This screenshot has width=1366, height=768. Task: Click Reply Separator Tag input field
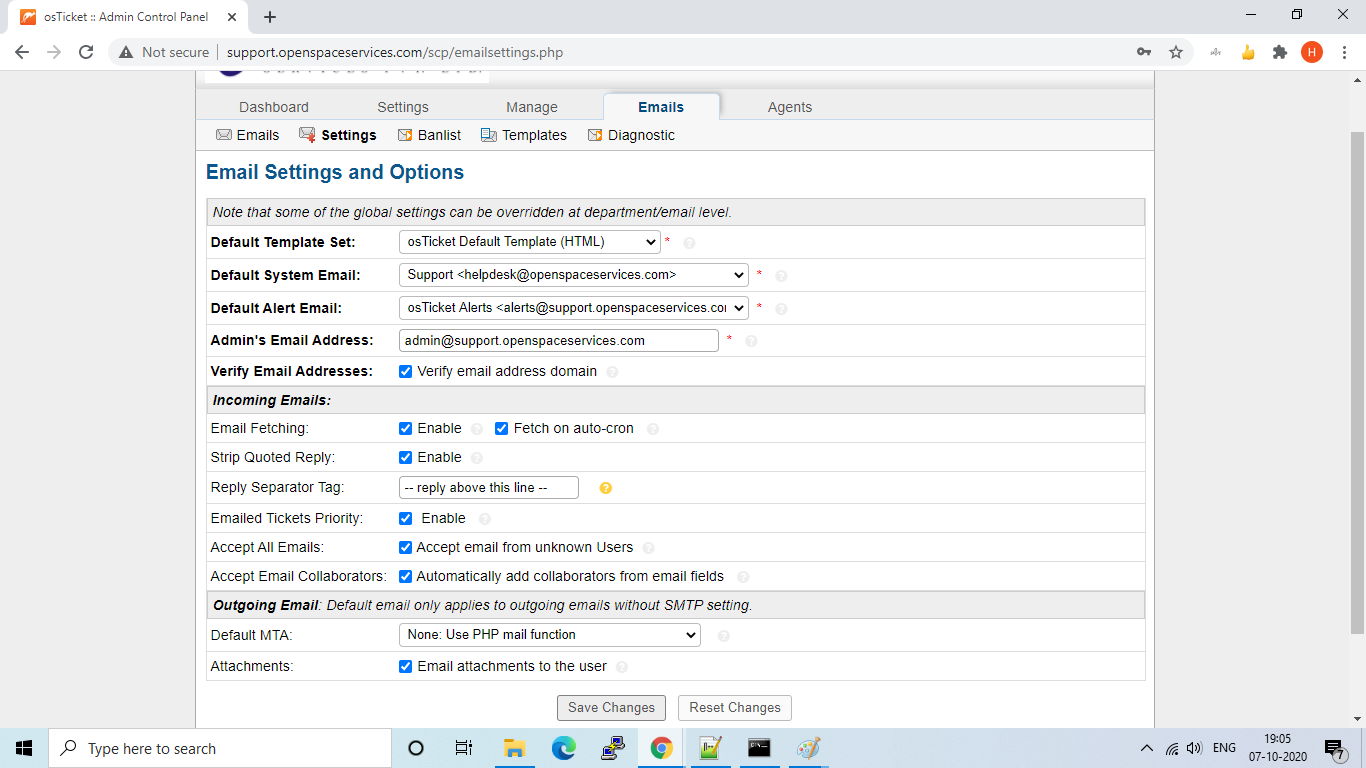coord(488,487)
